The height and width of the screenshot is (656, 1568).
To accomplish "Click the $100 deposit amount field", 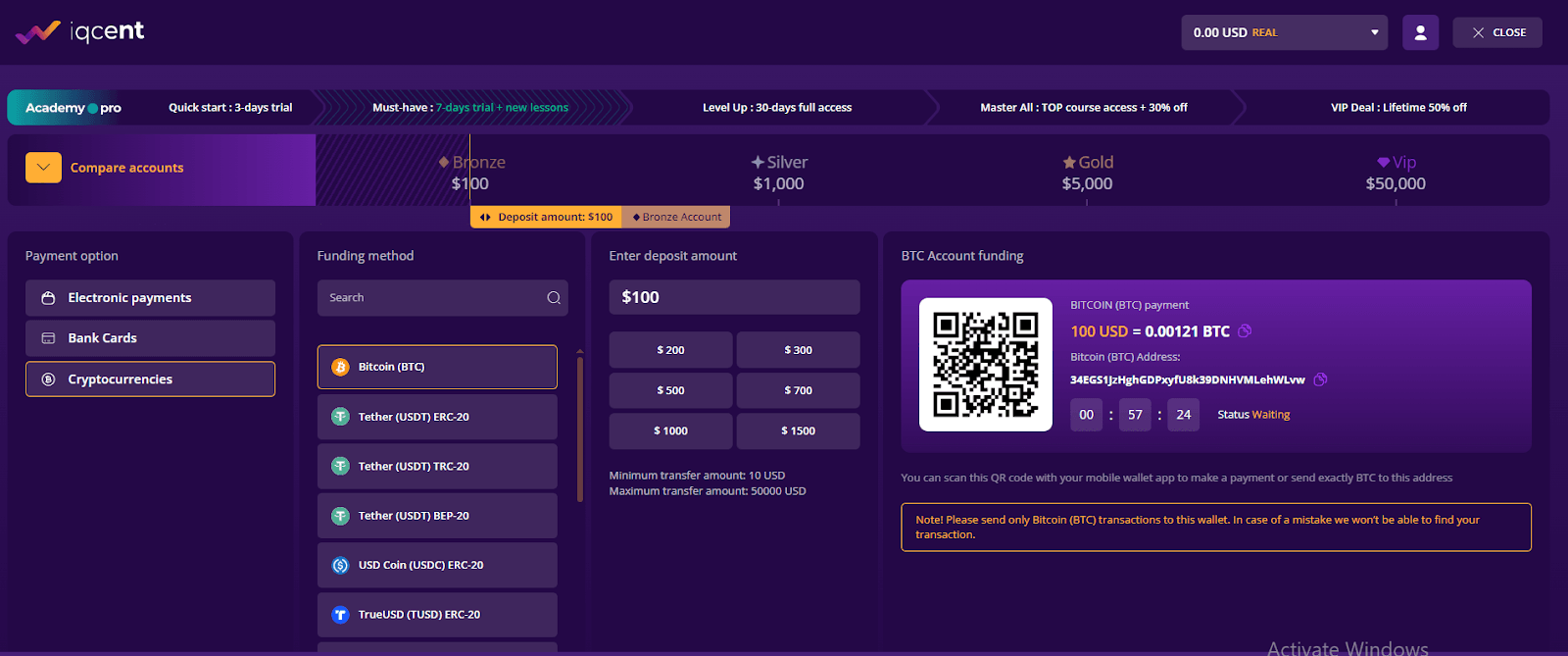I will [734, 297].
